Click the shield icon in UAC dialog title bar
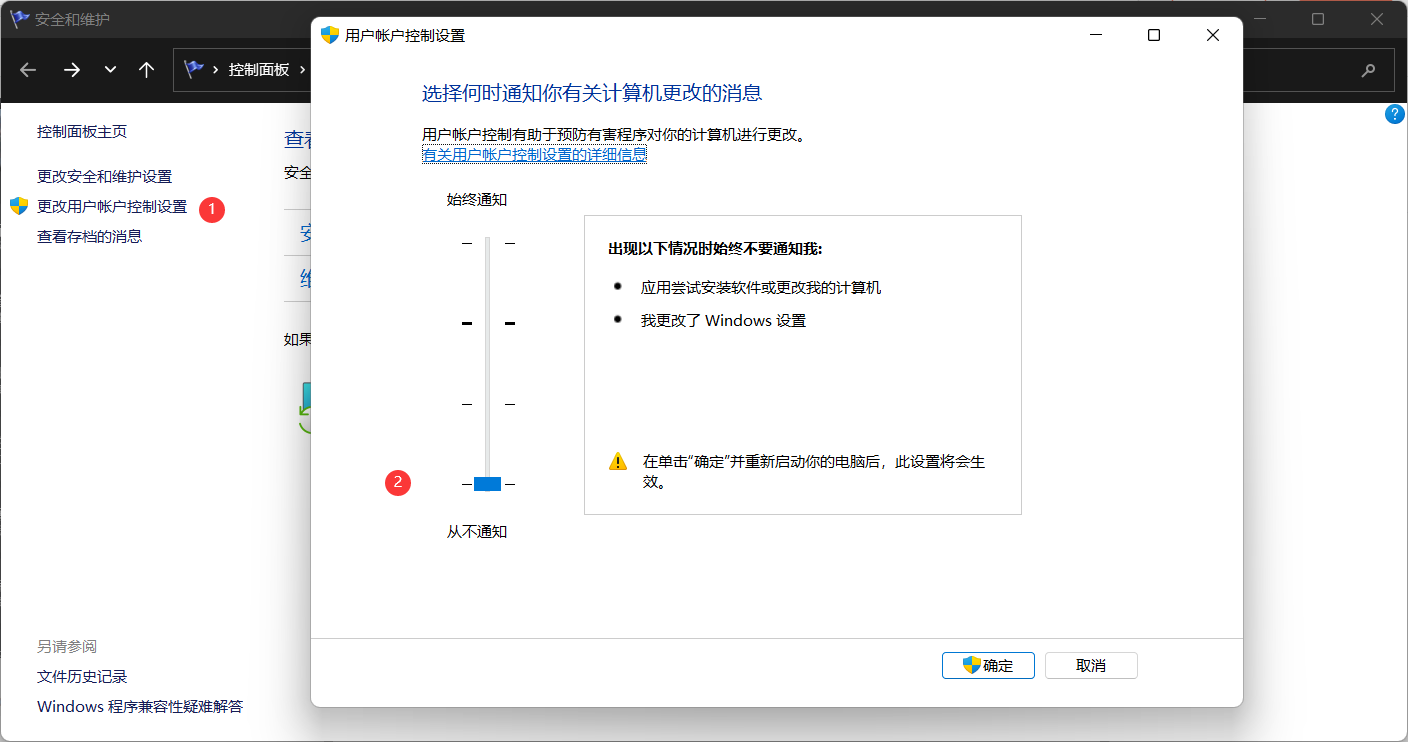 (x=329, y=35)
